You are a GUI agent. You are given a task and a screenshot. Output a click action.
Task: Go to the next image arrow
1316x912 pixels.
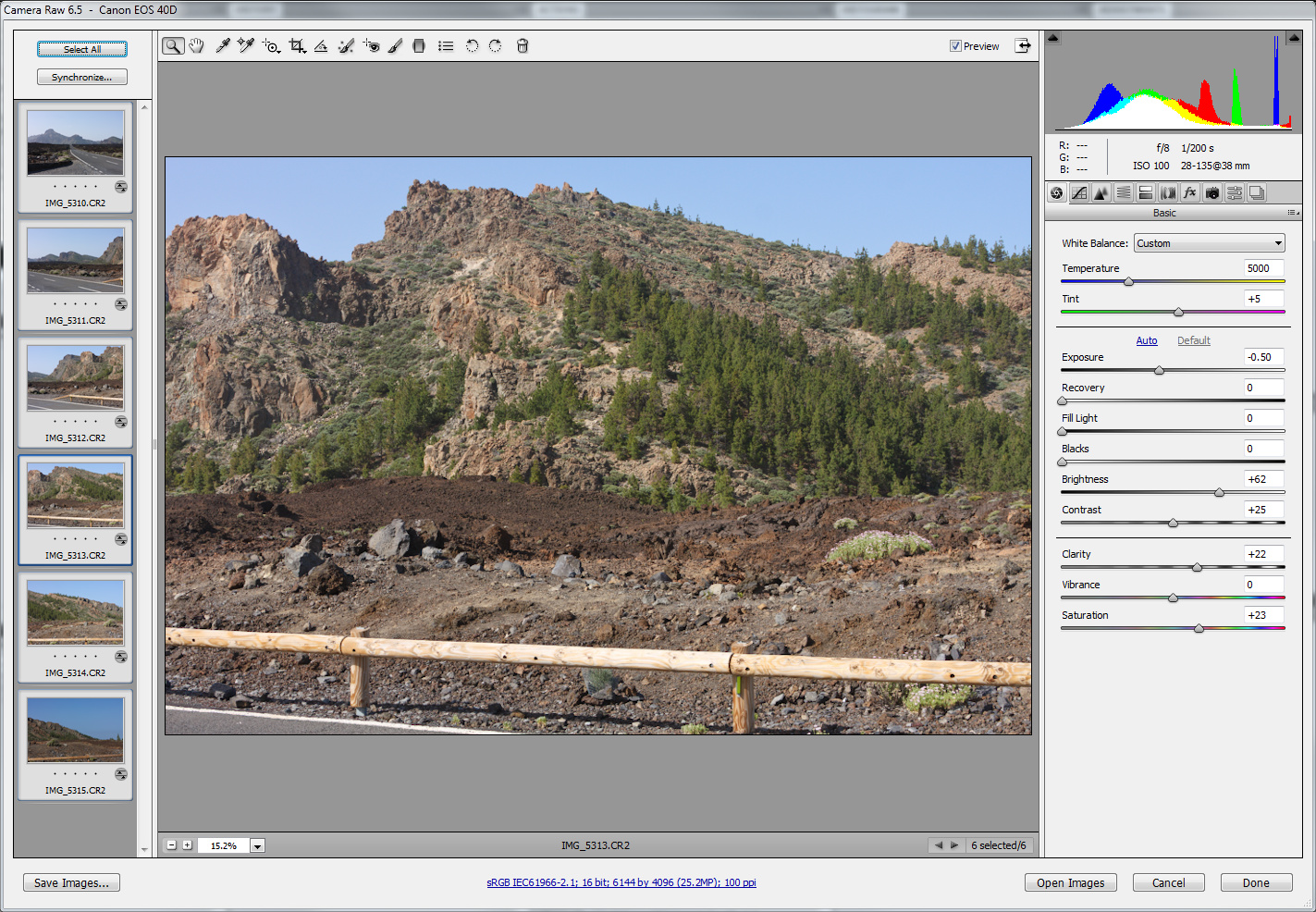click(955, 845)
